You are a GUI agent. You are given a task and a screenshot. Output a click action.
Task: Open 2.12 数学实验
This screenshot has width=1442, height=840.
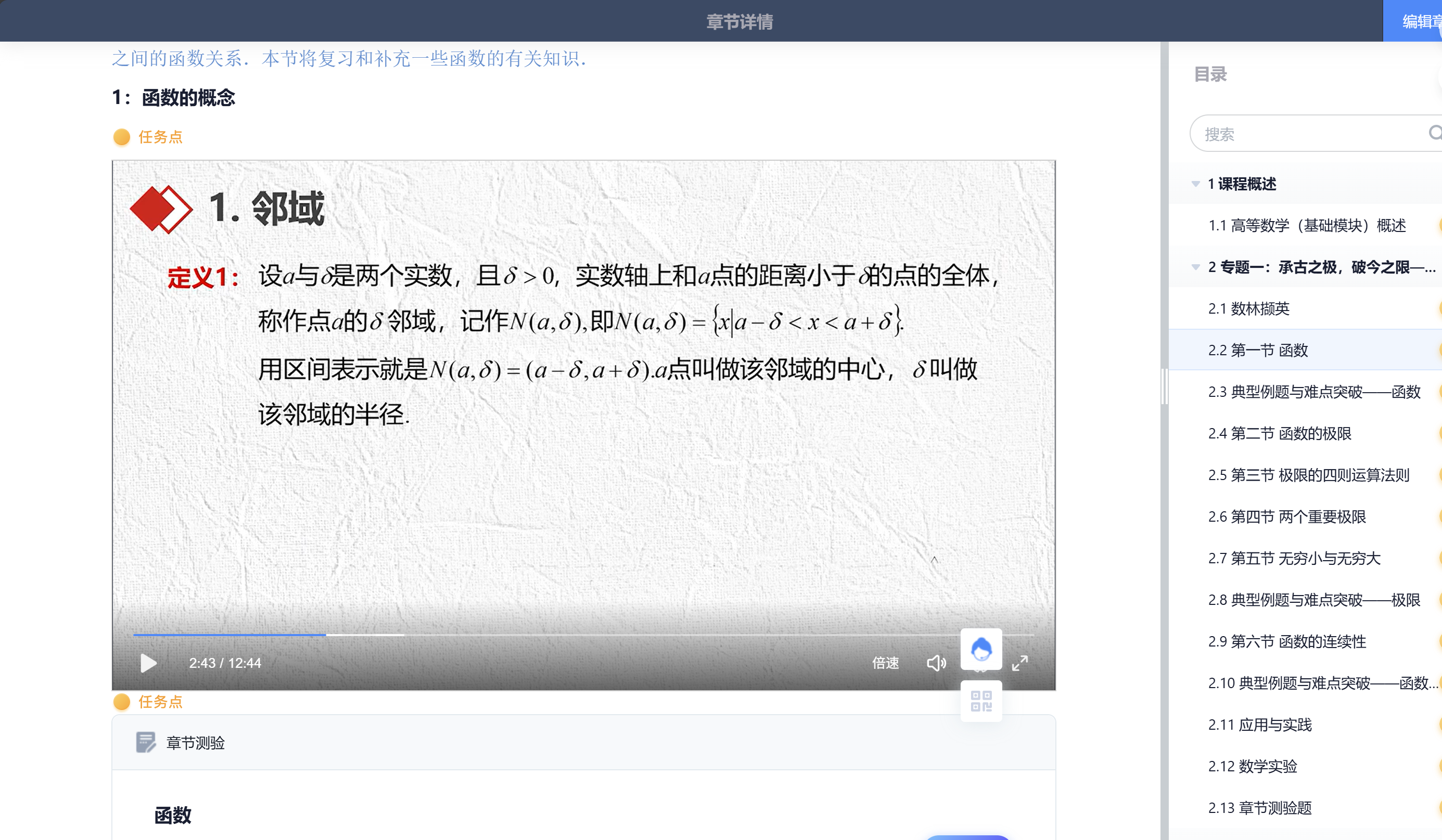pos(1253,766)
